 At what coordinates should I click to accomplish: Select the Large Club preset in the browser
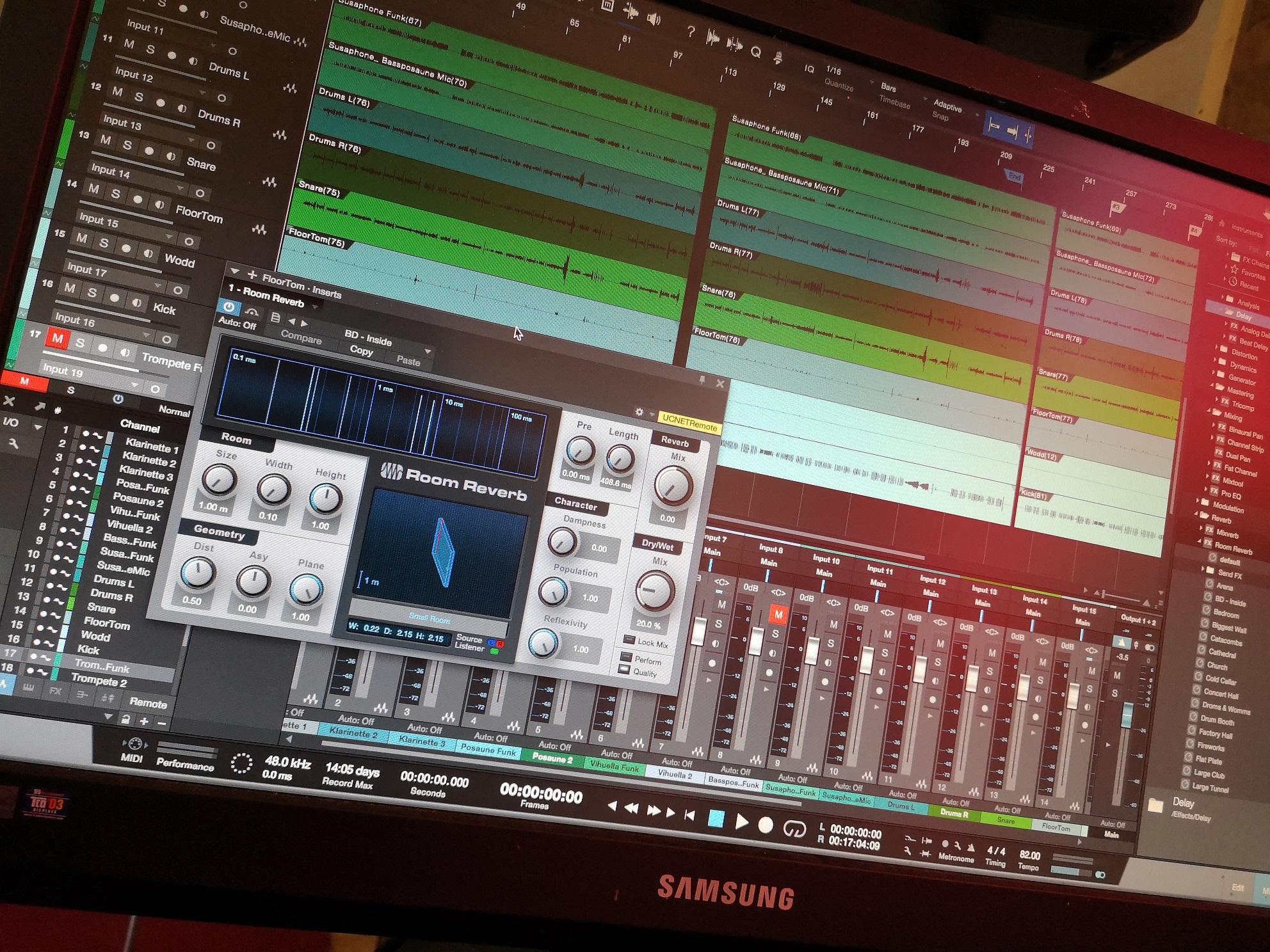click(x=1209, y=775)
